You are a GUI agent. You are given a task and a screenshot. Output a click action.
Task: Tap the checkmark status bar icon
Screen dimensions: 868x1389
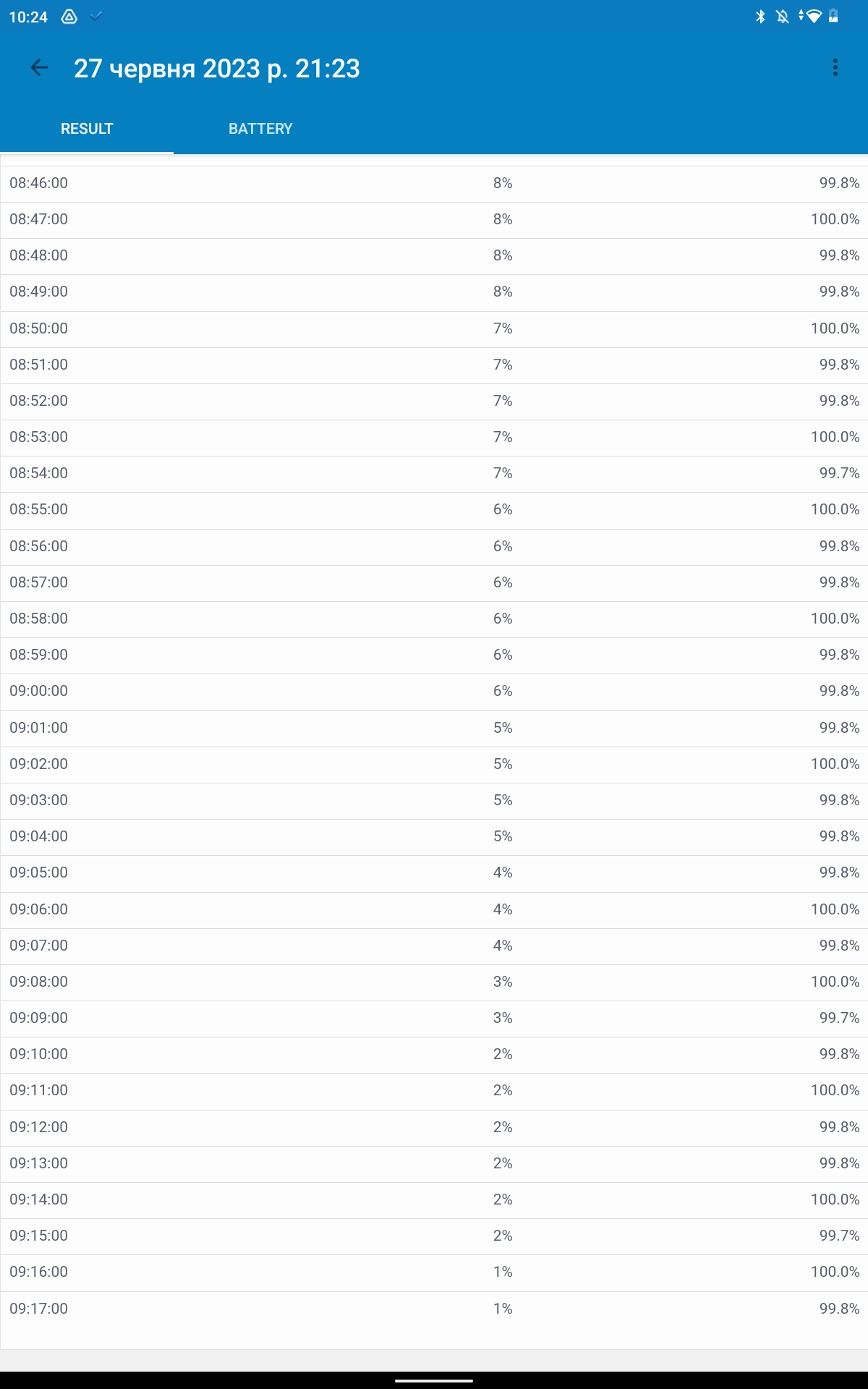click(96, 16)
